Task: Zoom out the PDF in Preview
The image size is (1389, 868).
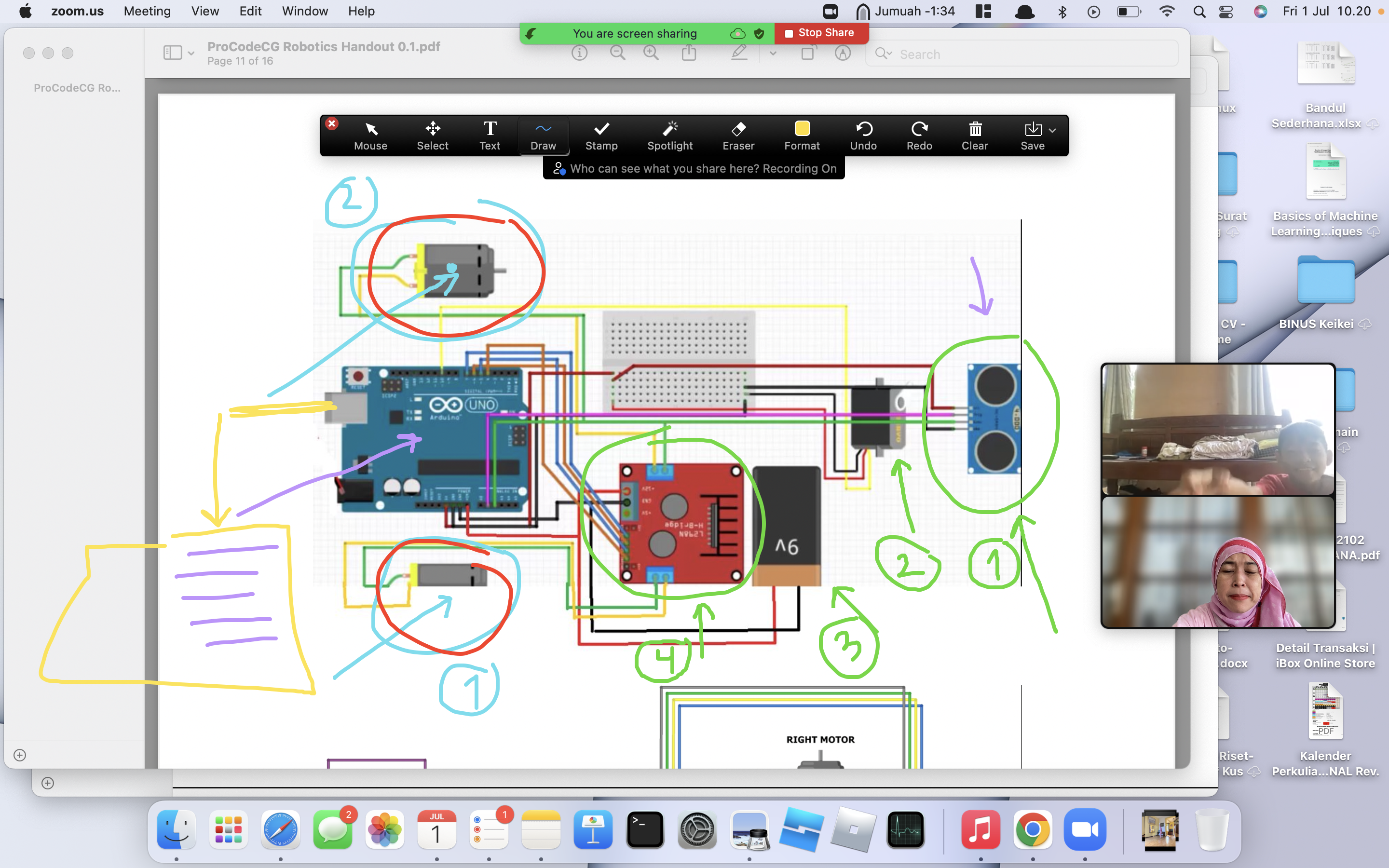Action: [x=618, y=54]
